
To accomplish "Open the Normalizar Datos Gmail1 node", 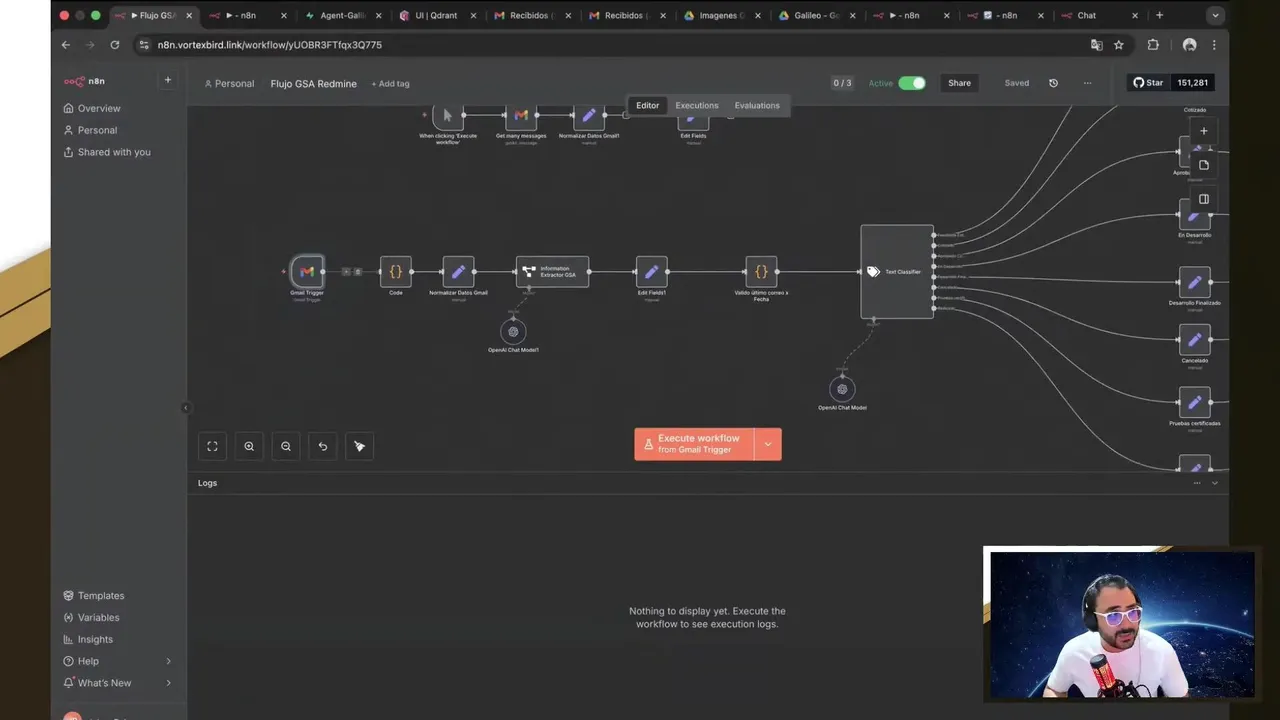I will [x=589, y=116].
